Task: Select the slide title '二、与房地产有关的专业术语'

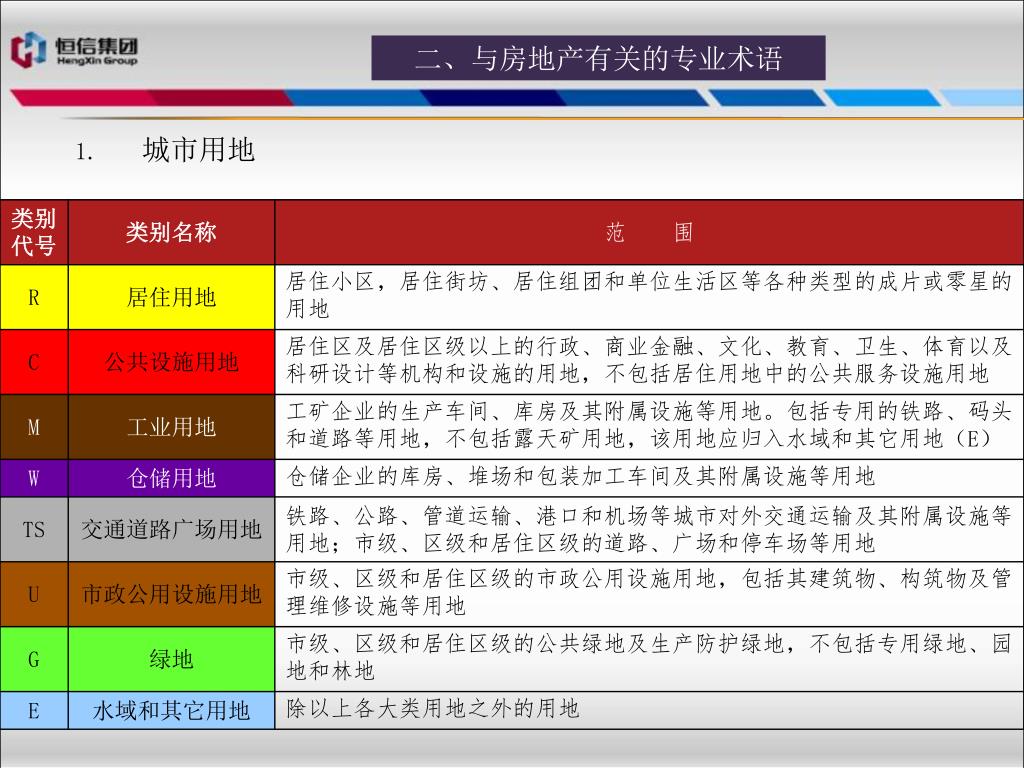Action: [x=598, y=58]
